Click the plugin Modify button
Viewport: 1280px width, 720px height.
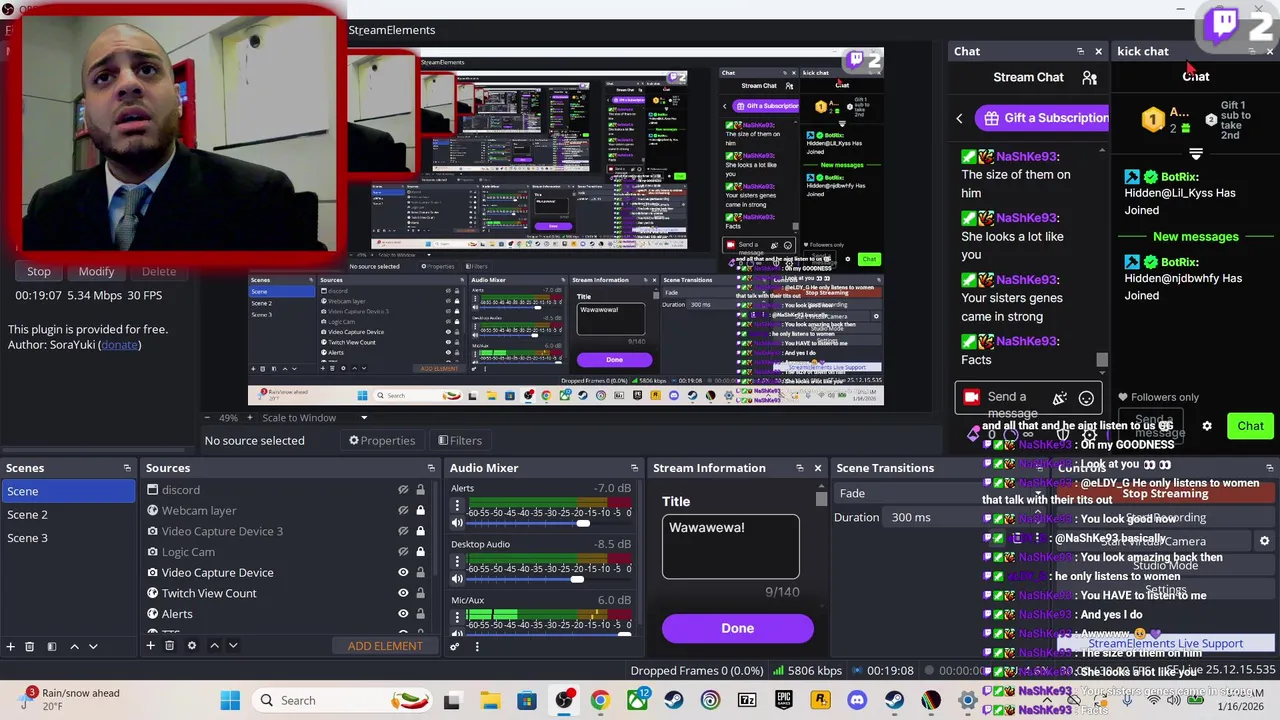(x=97, y=271)
